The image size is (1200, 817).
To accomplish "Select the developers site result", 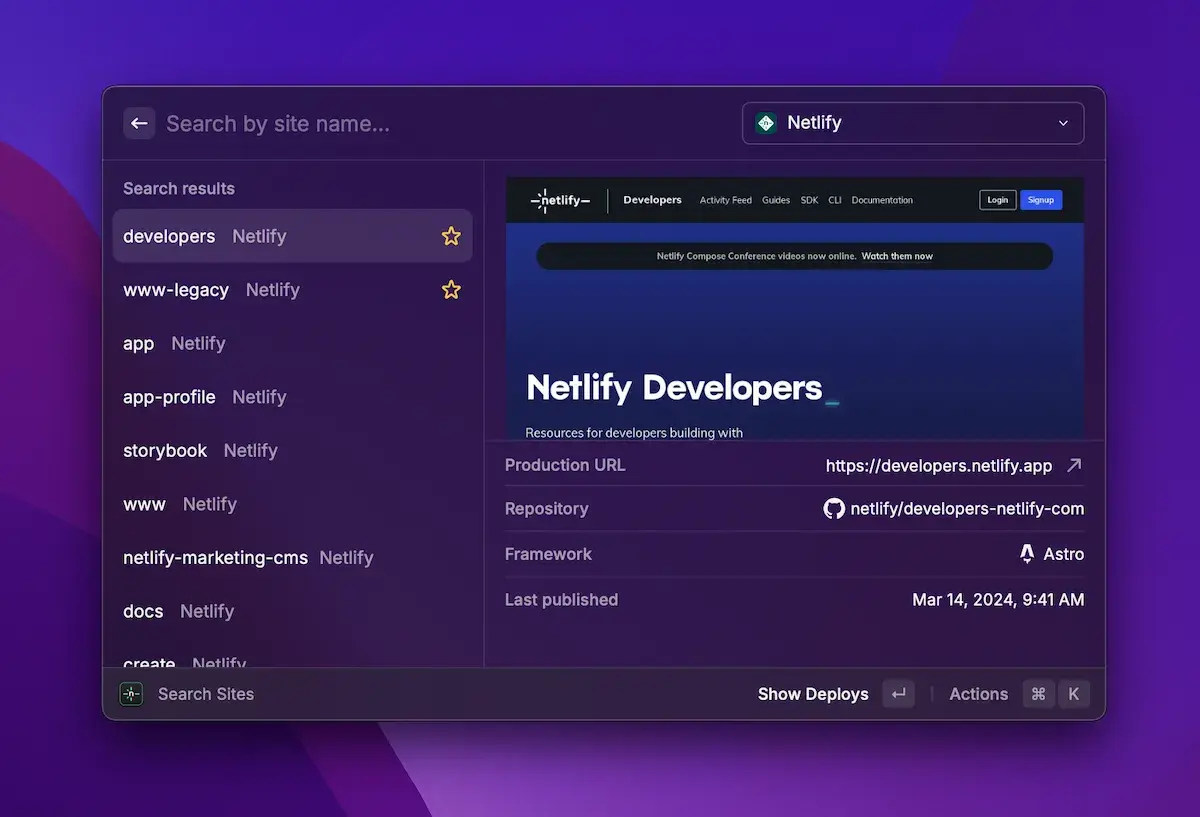I will pyautogui.click(x=292, y=236).
